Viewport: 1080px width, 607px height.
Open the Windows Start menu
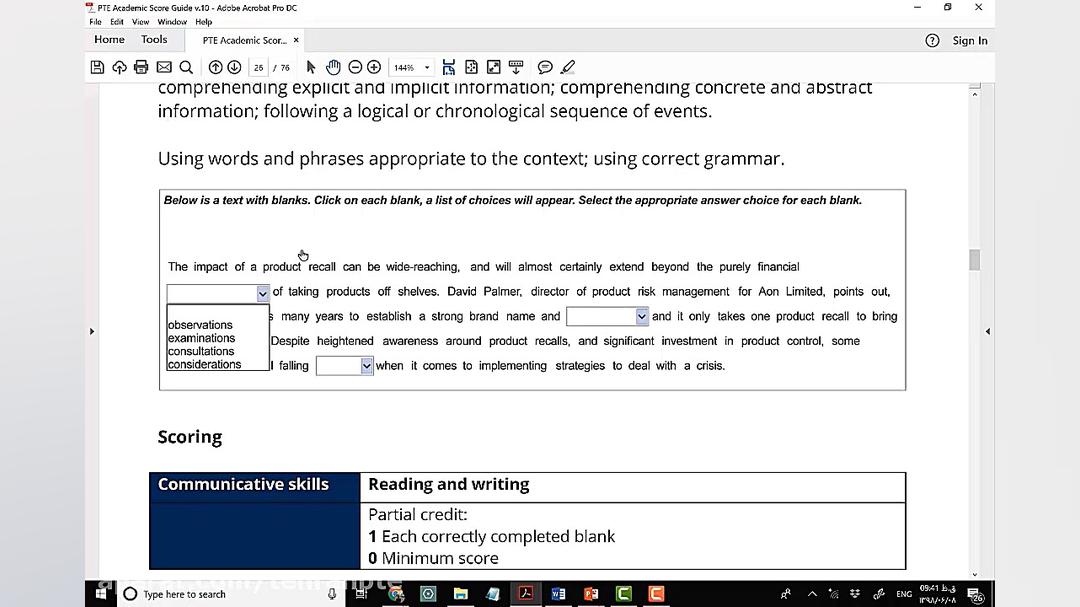(101, 594)
